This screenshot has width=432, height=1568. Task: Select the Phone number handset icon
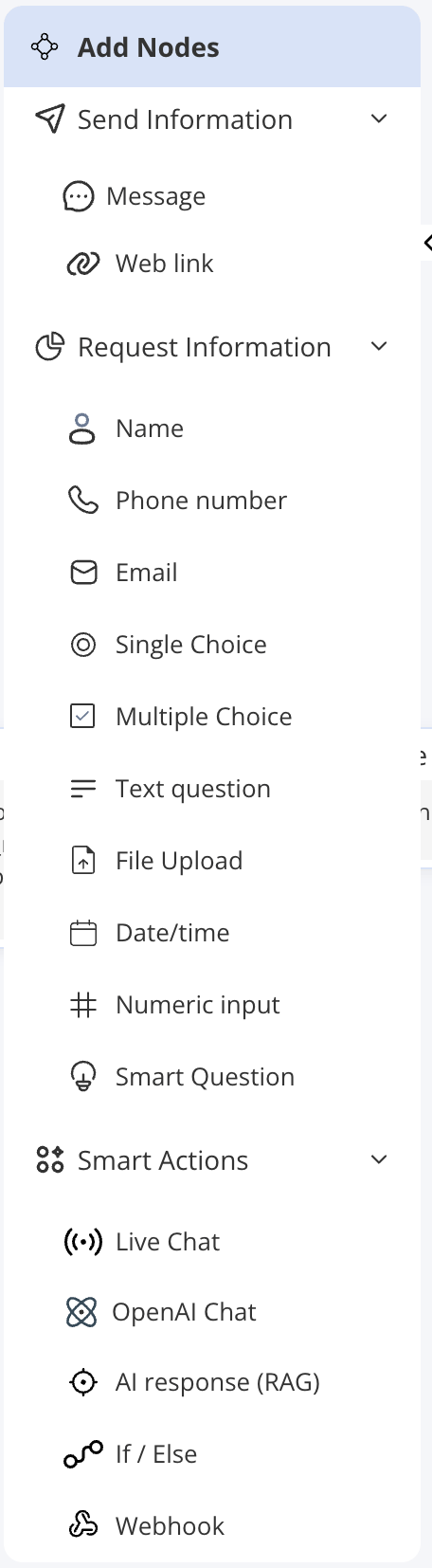(x=83, y=501)
